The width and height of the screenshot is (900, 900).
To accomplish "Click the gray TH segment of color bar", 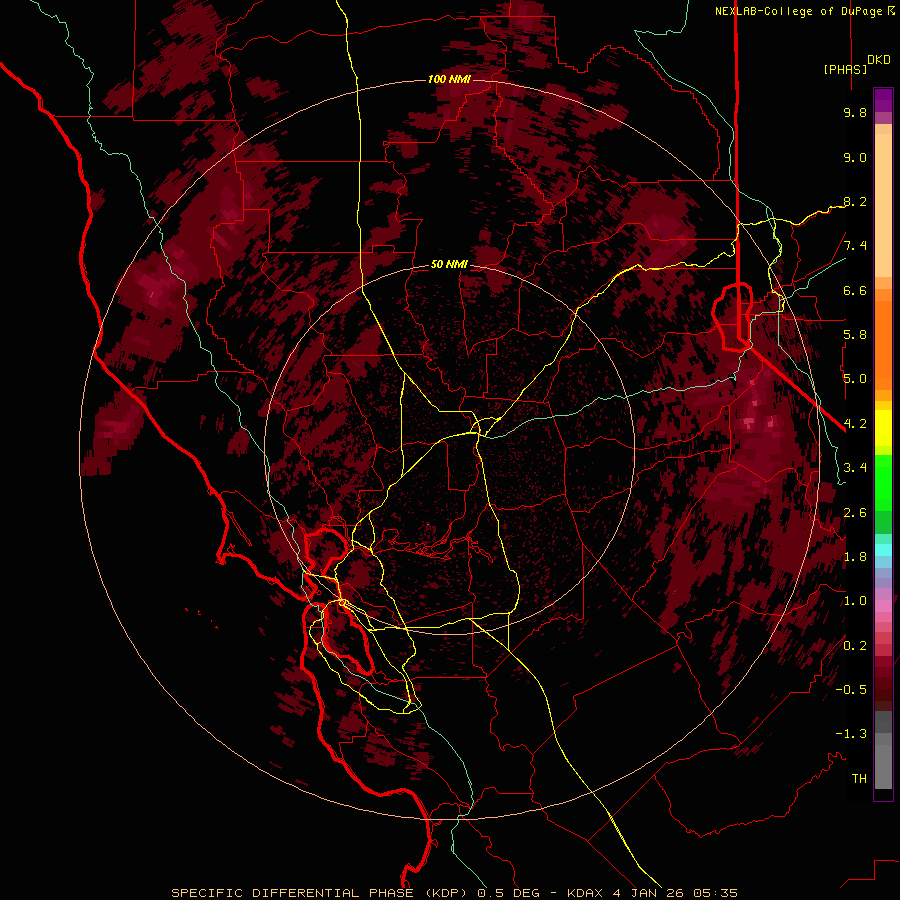I will point(883,766).
